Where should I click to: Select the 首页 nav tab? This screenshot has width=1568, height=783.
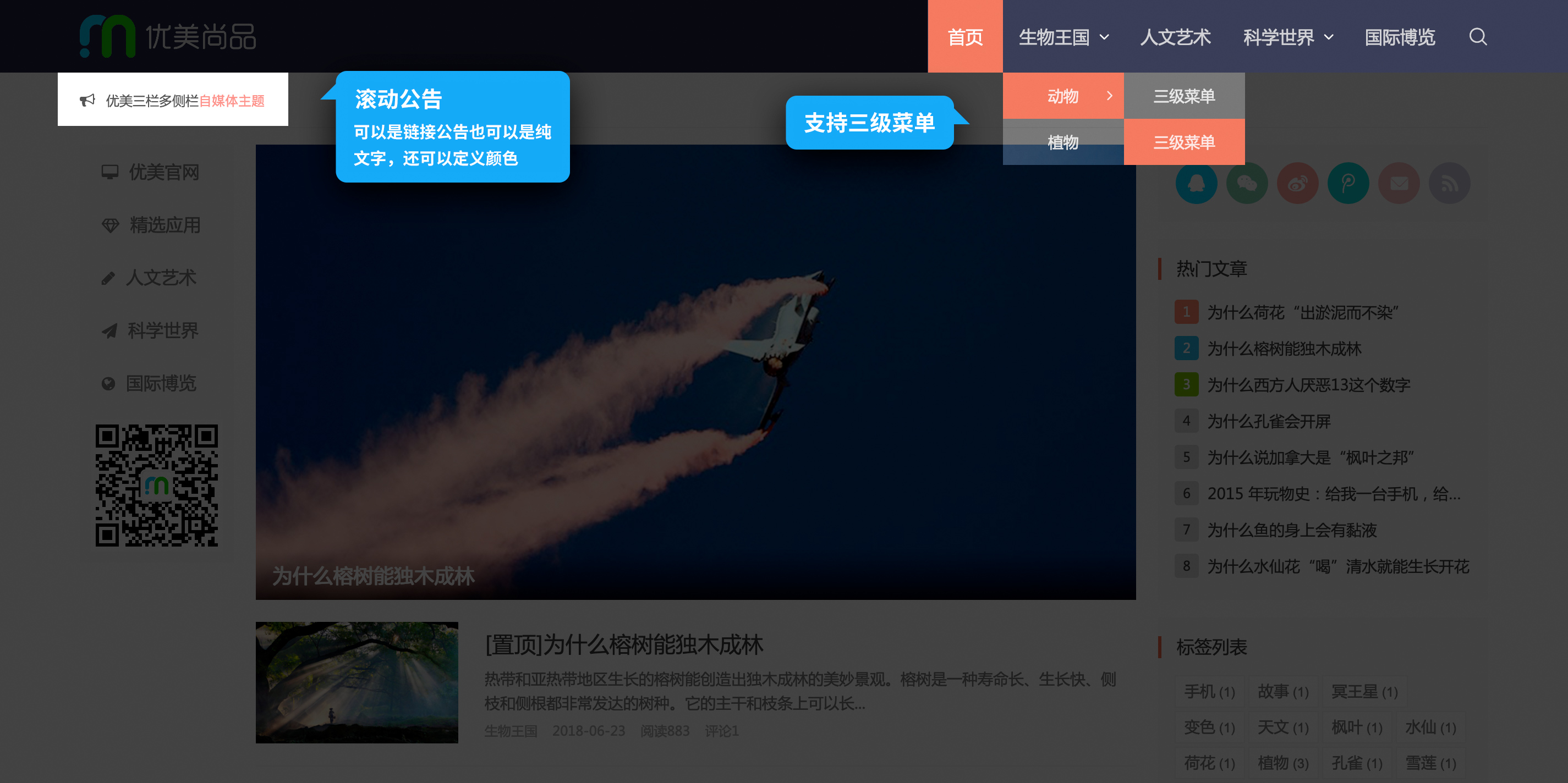pyautogui.click(x=965, y=36)
